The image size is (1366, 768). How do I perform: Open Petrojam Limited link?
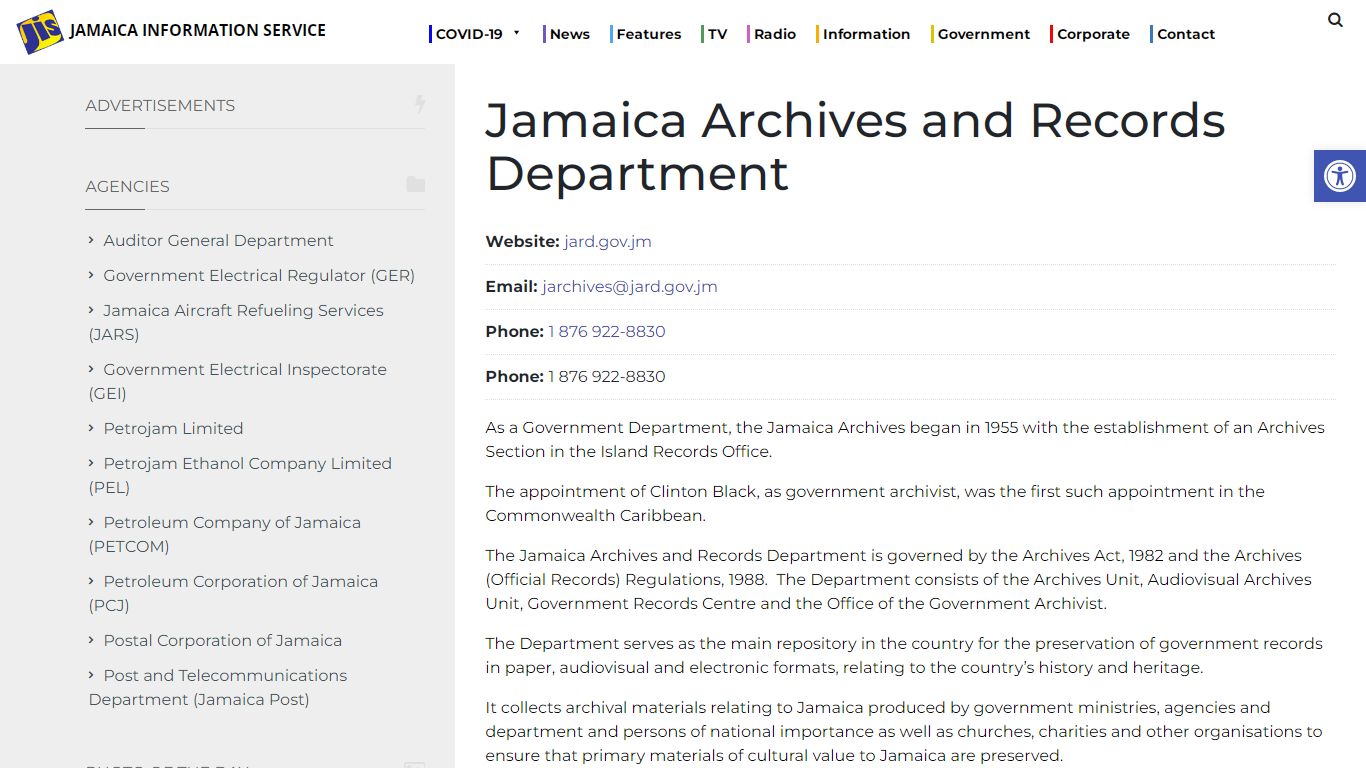[x=173, y=429]
